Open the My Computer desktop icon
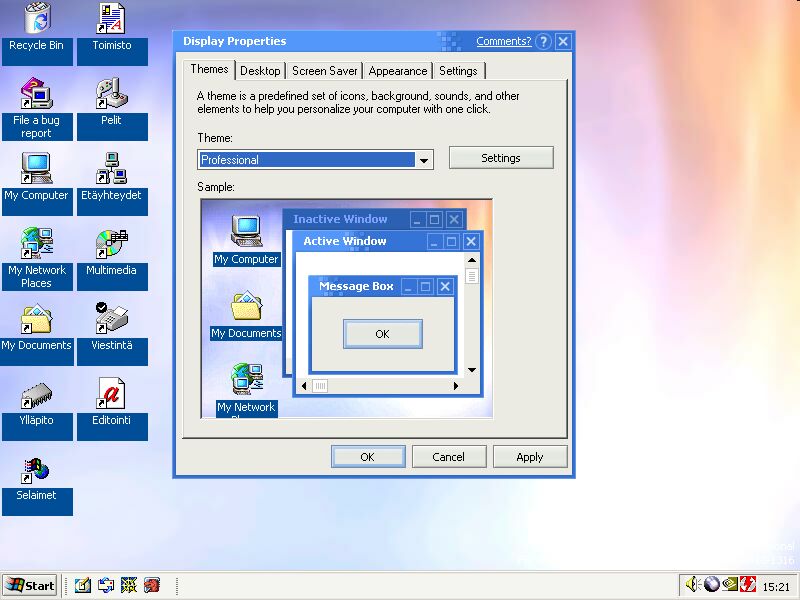The height and width of the screenshot is (600, 800). (37, 169)
